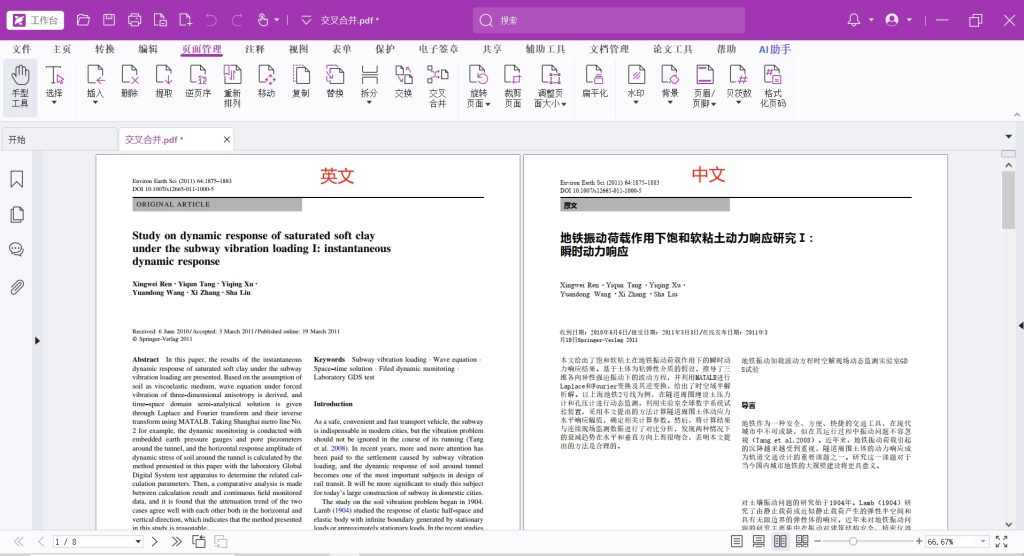
Task: Click the 工作台 workbench button
Action: pos(33,20)
